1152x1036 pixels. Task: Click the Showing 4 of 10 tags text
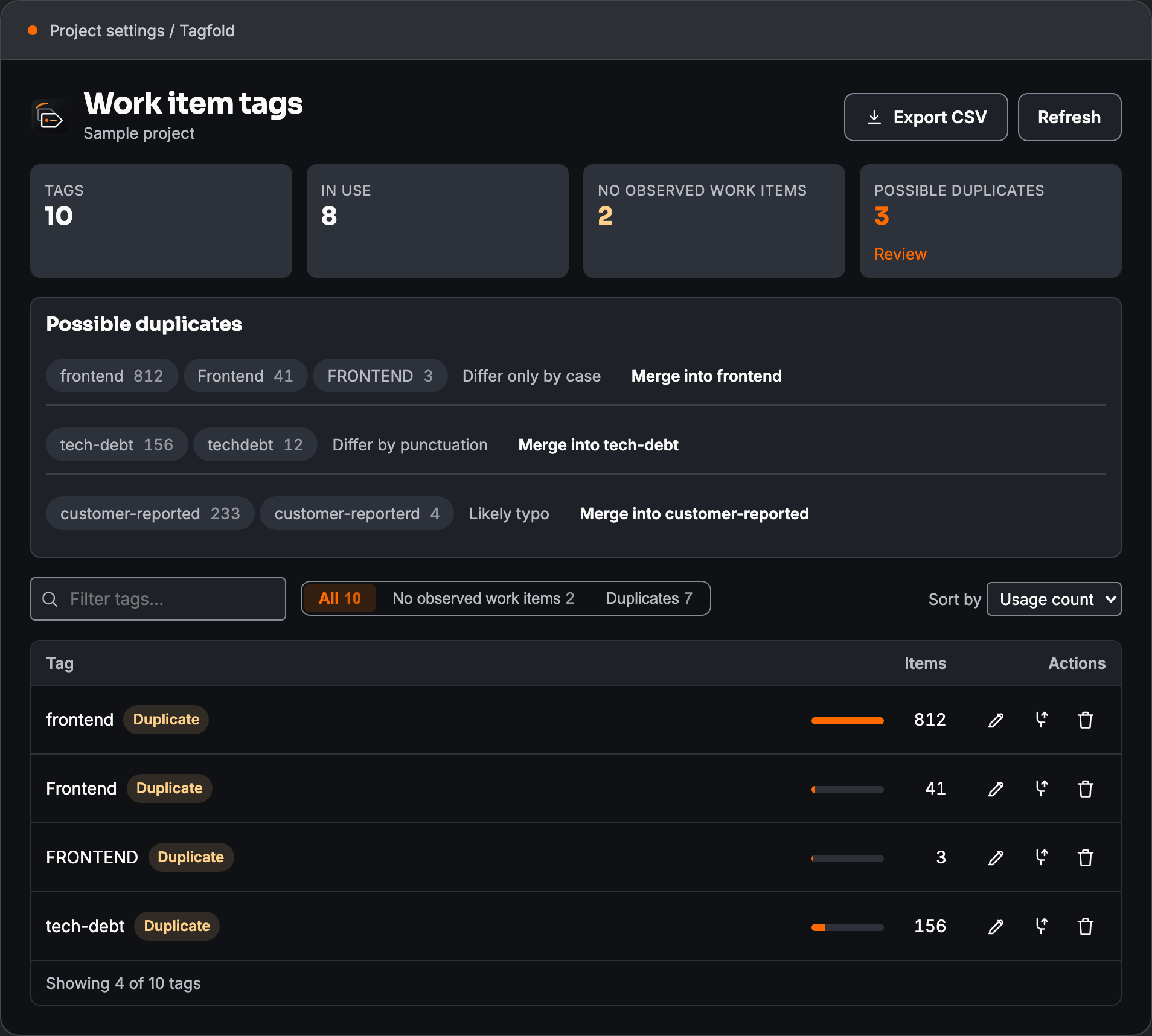click(123, 983)
